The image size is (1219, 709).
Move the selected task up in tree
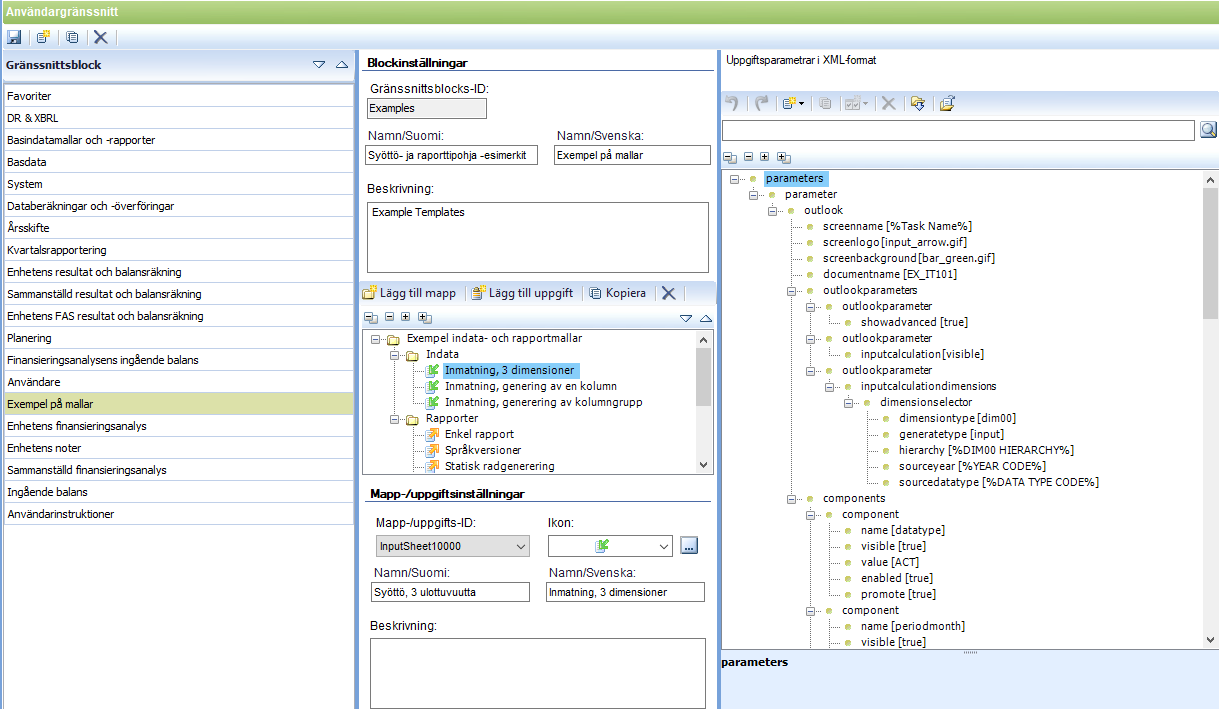click(x=705, y=318)
